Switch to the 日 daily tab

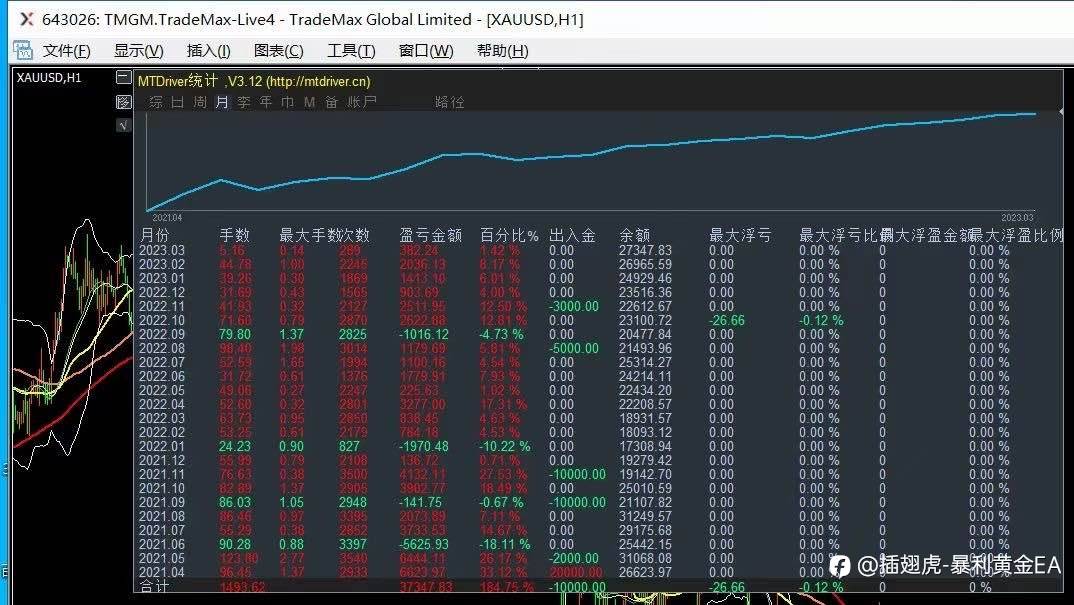click(177, 102)
